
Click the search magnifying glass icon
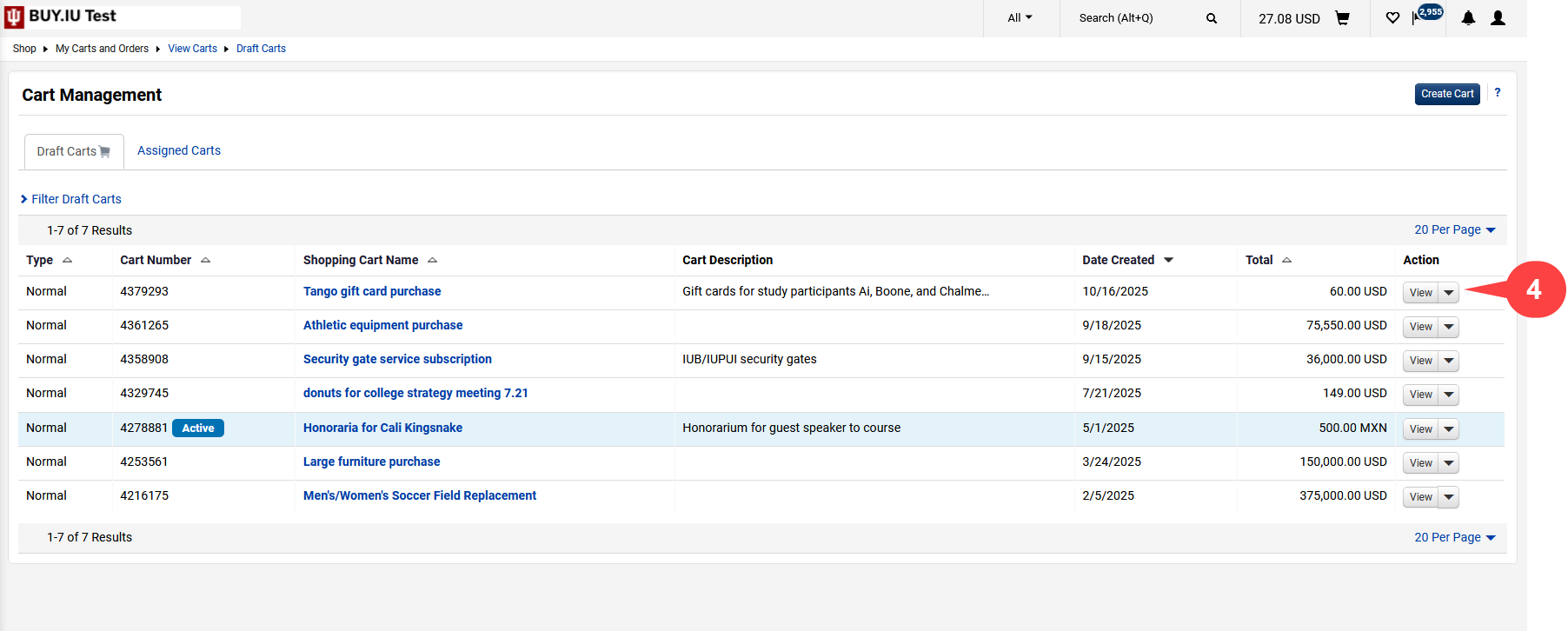point(1212,18)
